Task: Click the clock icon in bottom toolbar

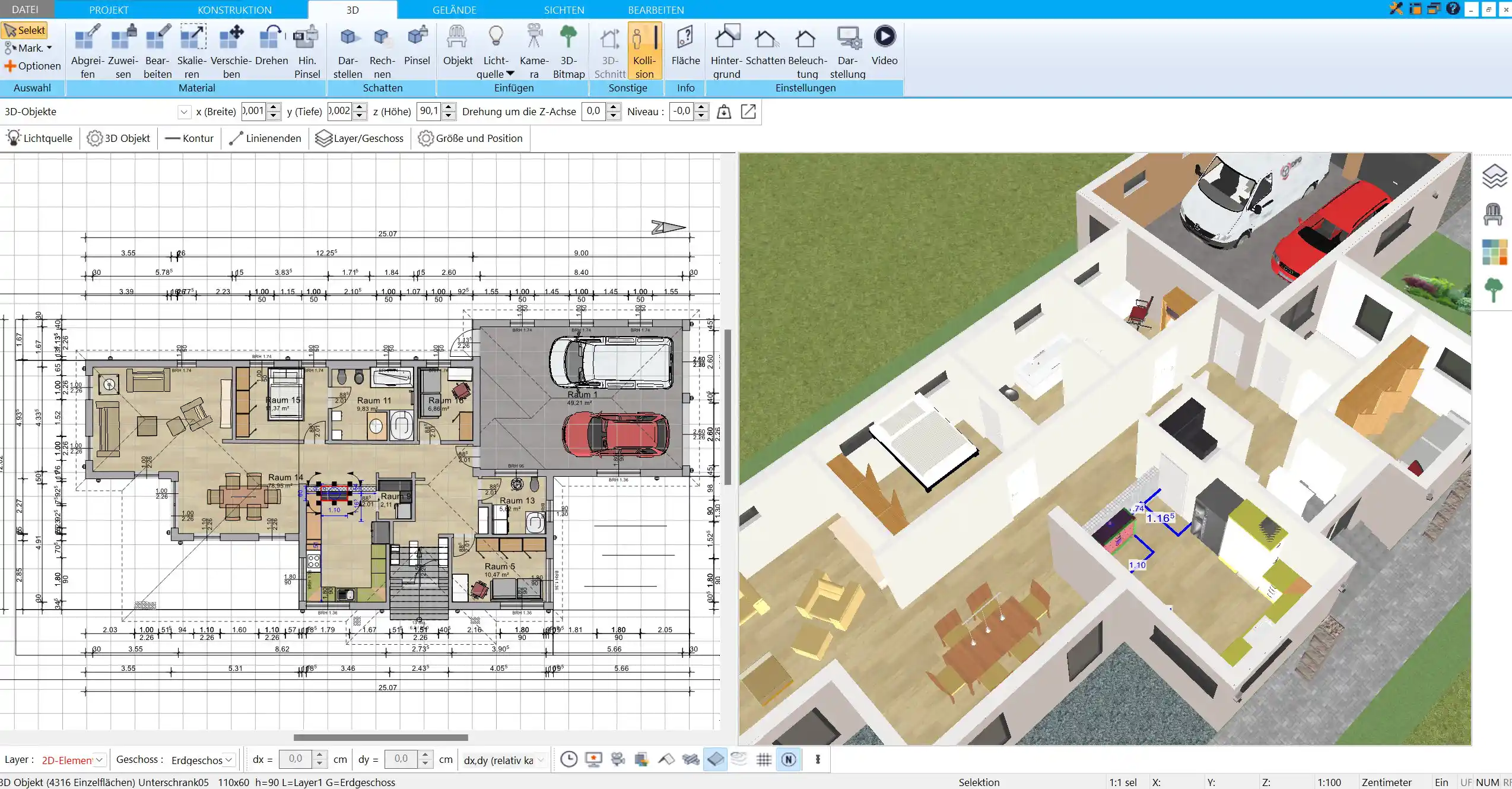Action: click(x=568, y=759)
